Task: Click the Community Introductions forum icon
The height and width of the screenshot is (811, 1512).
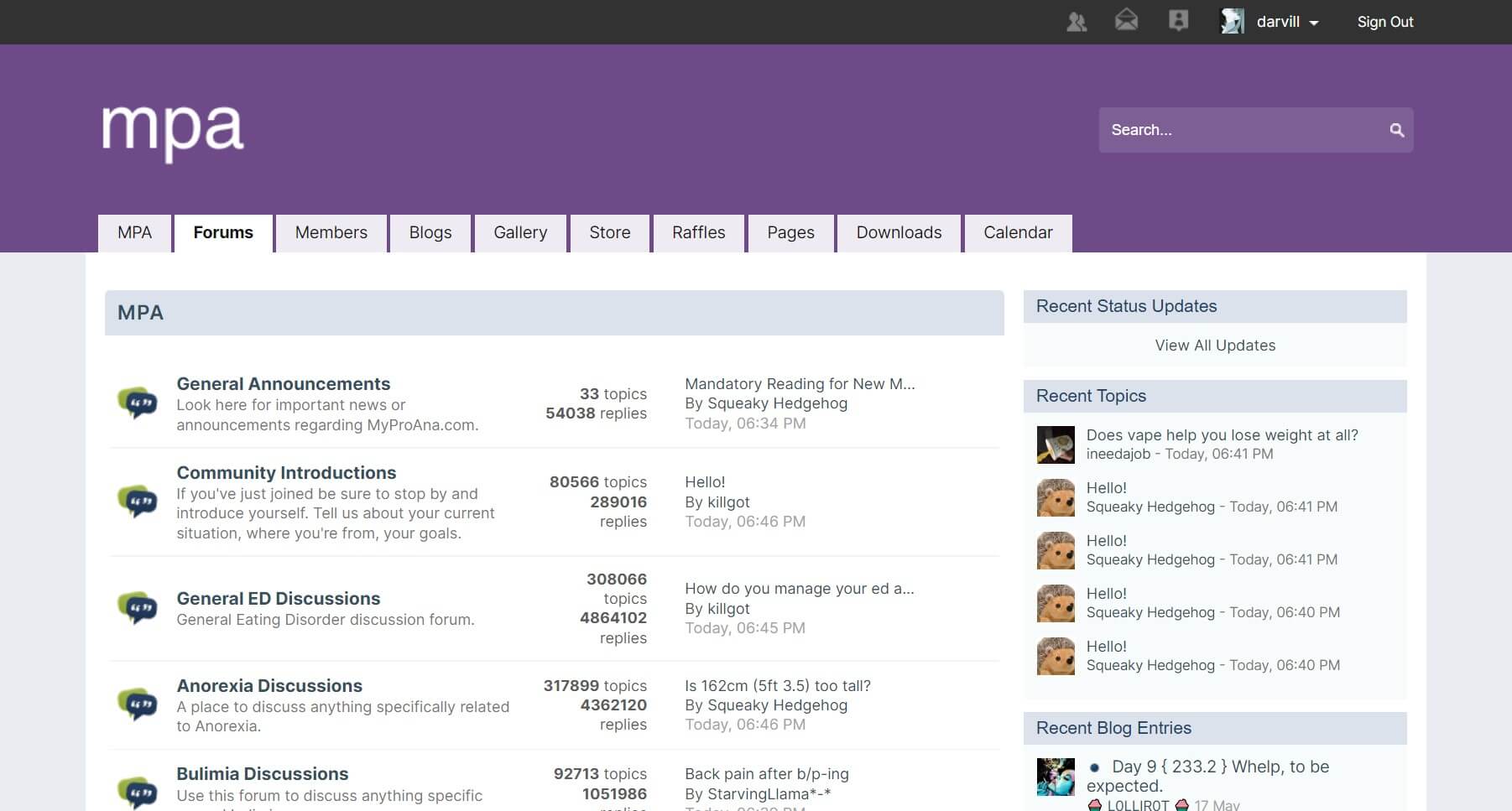Action: (138, 502)
